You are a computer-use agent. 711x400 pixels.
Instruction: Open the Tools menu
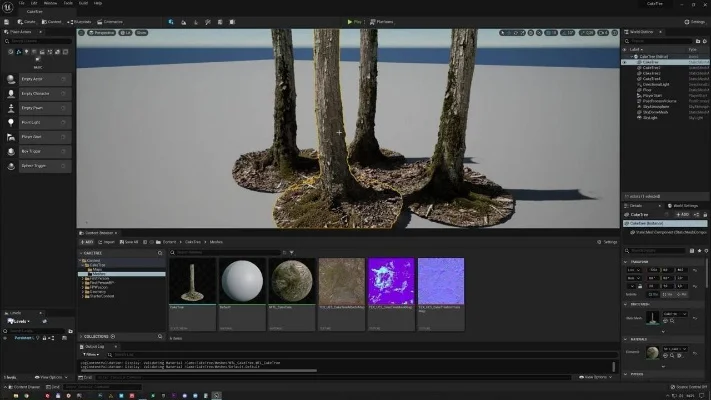[68, 3]
